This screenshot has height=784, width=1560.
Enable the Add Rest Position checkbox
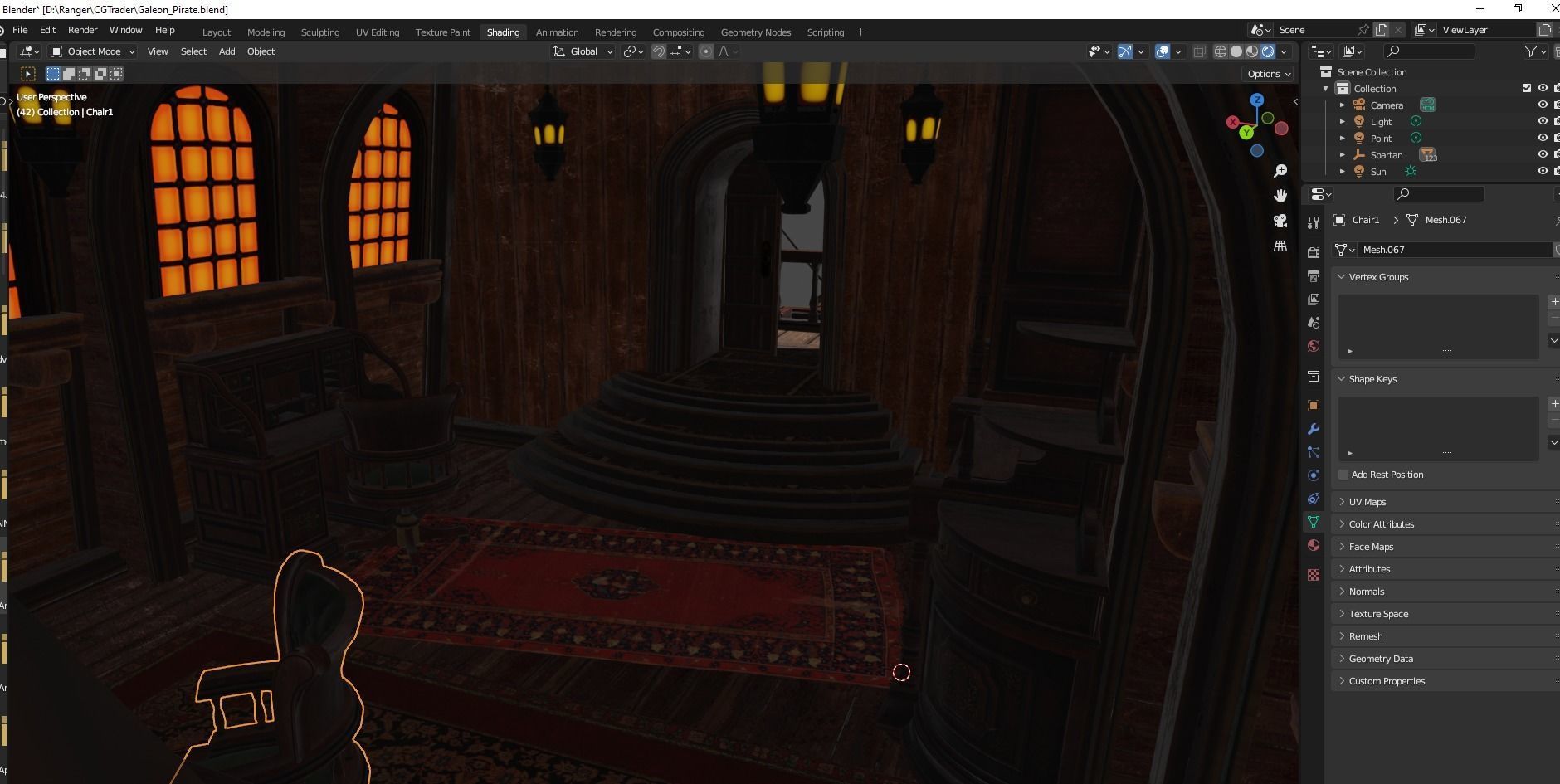point(1343,475)
